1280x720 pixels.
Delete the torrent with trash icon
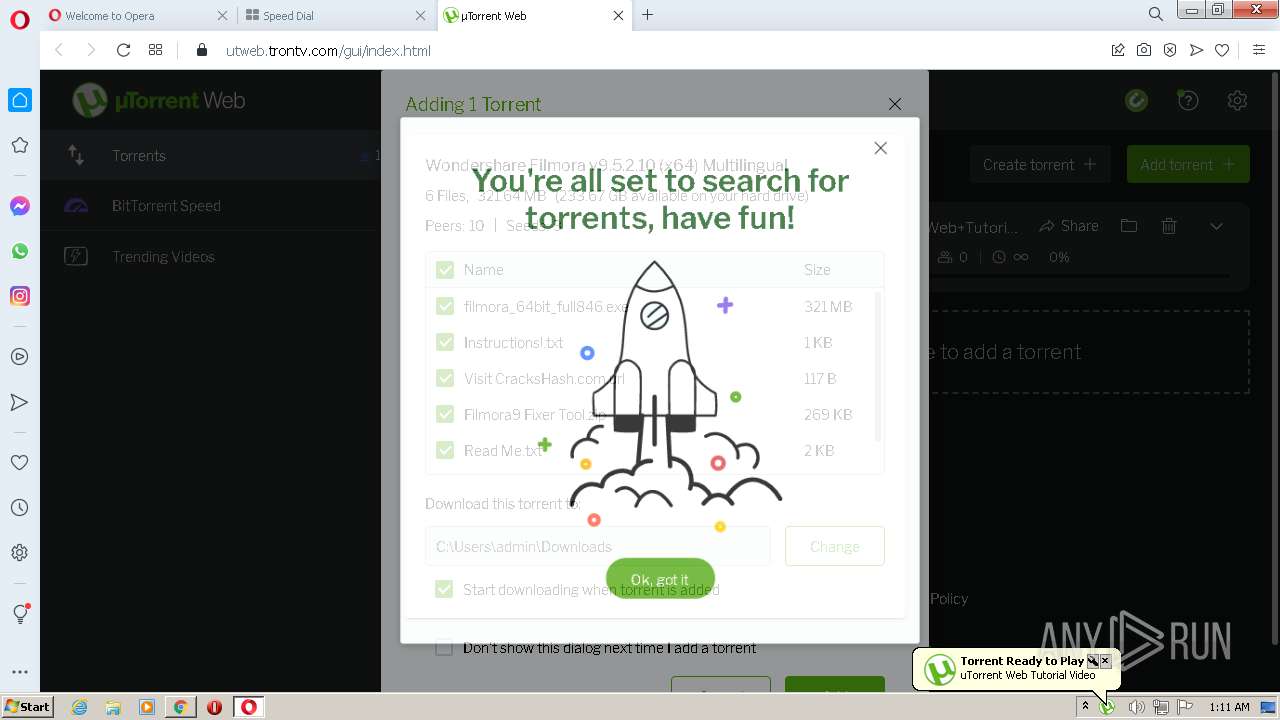[1169, 226]
